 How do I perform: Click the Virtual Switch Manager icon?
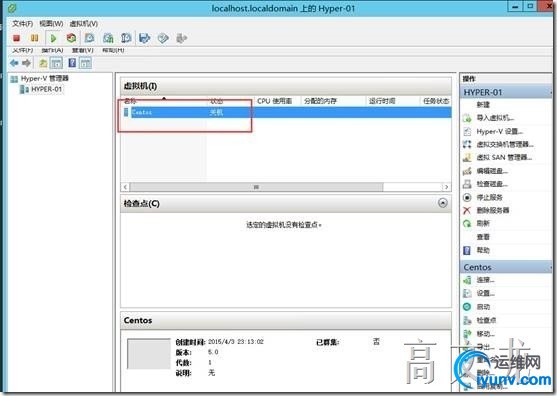click(467, 144)
